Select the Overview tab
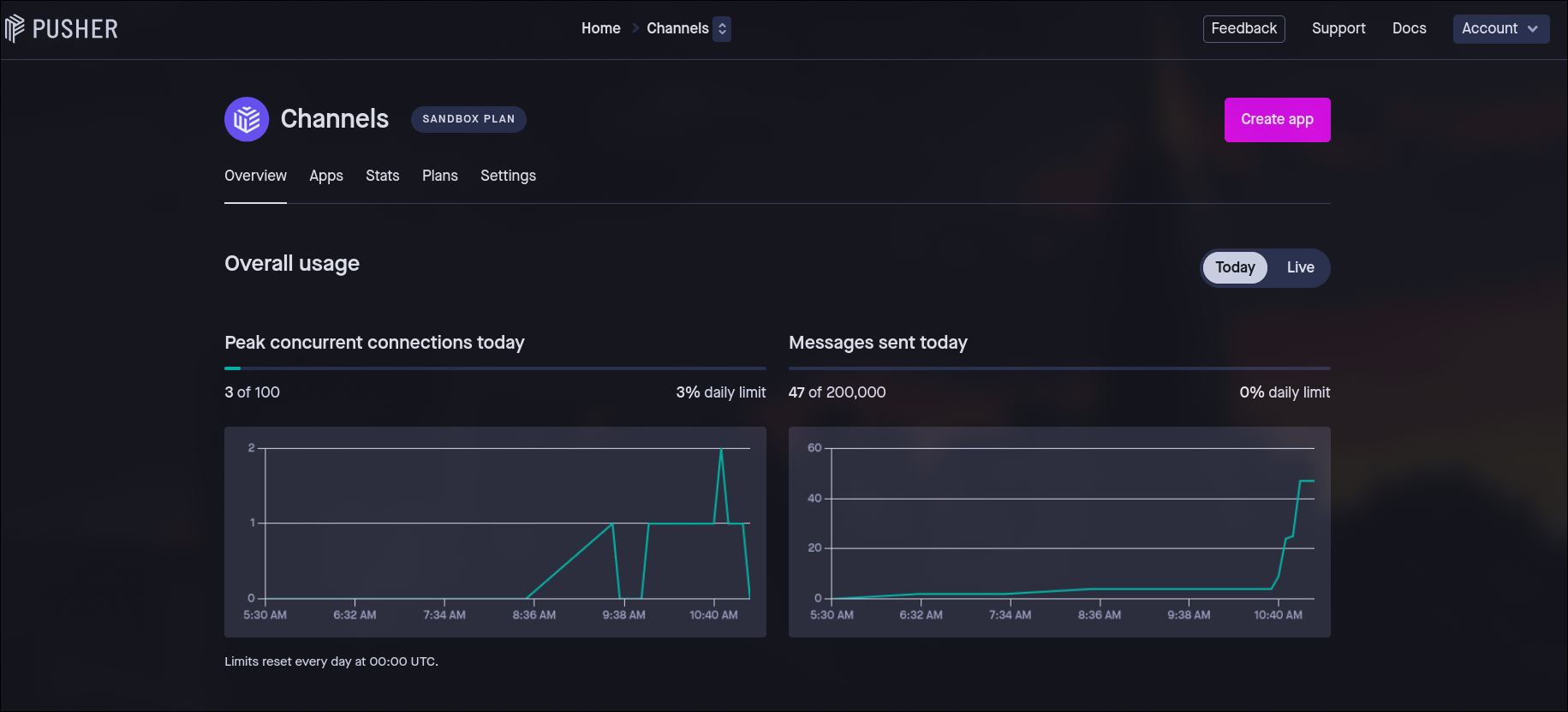The height and width of the screenshot is (712, 1568). (255, 176)
